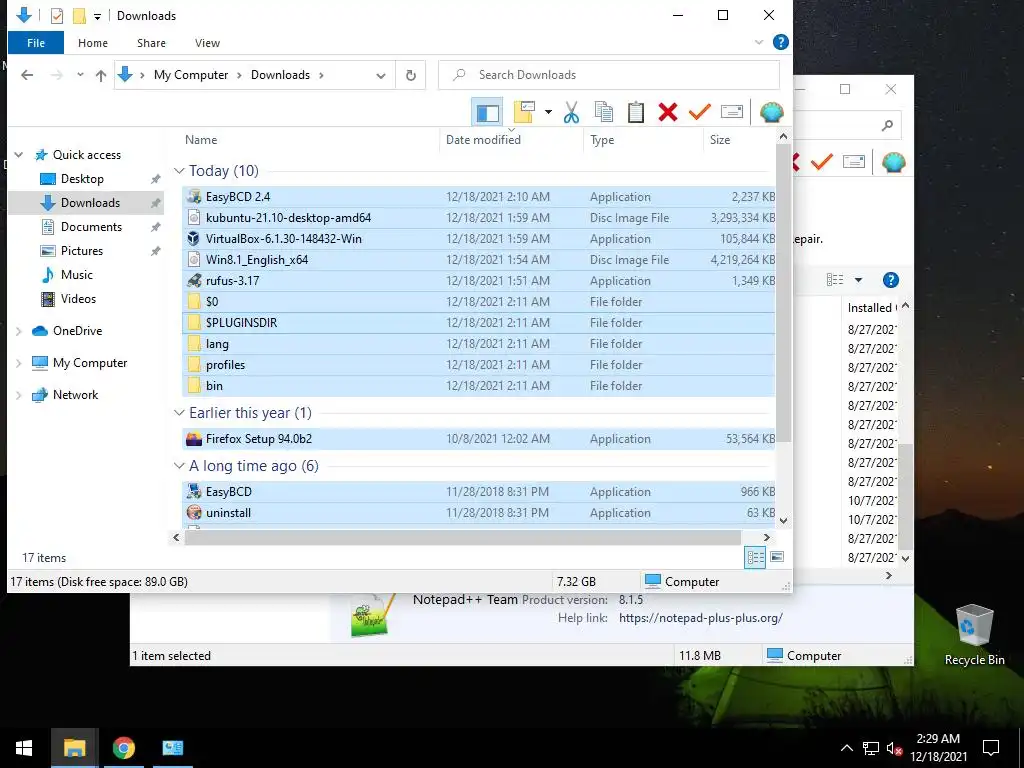Collapse the Today (10) group
This screenshot has width=1024, height=768.
pyautogui.click(x=179, y=171)
